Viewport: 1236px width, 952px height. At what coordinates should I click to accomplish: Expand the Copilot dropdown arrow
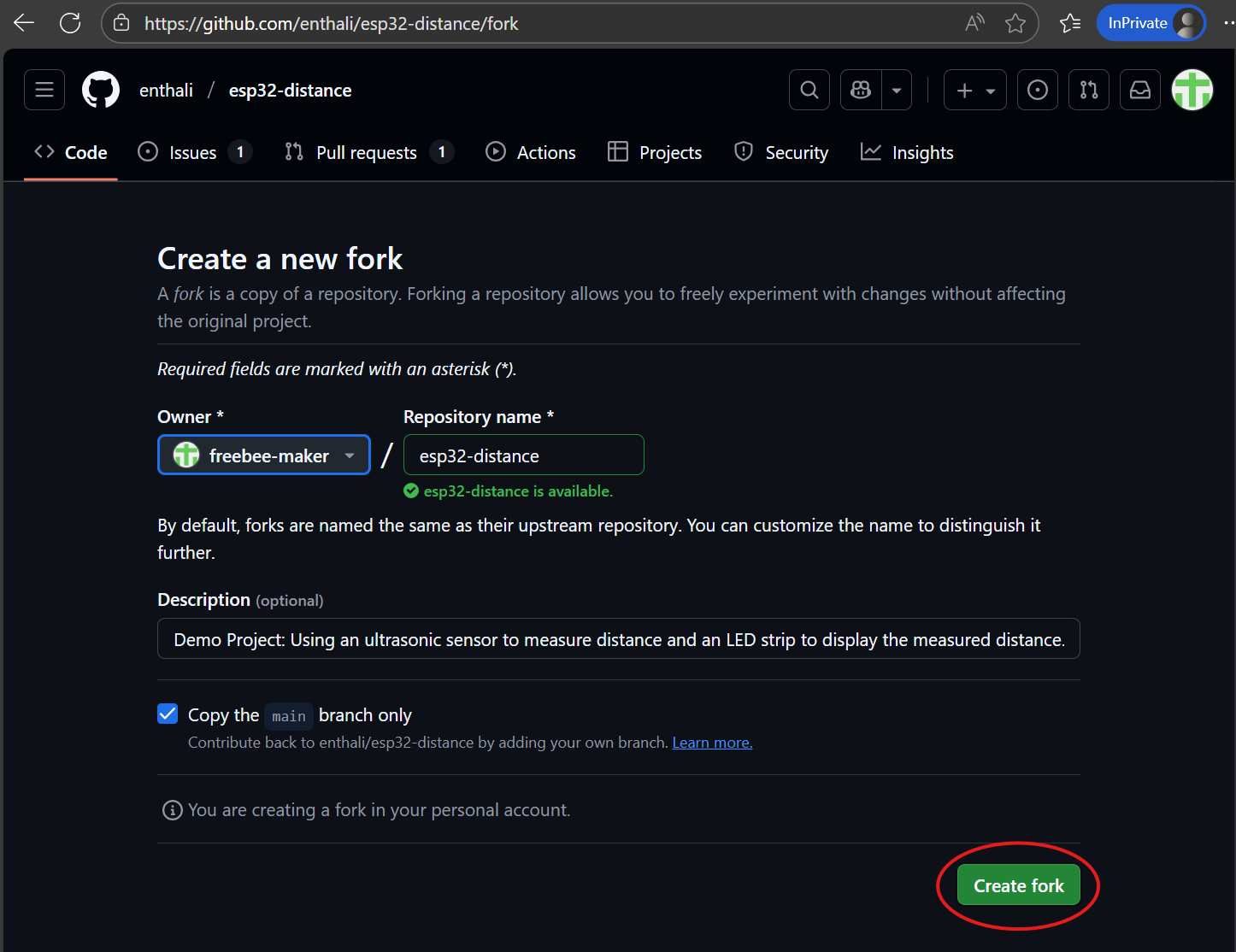(897, 90)
